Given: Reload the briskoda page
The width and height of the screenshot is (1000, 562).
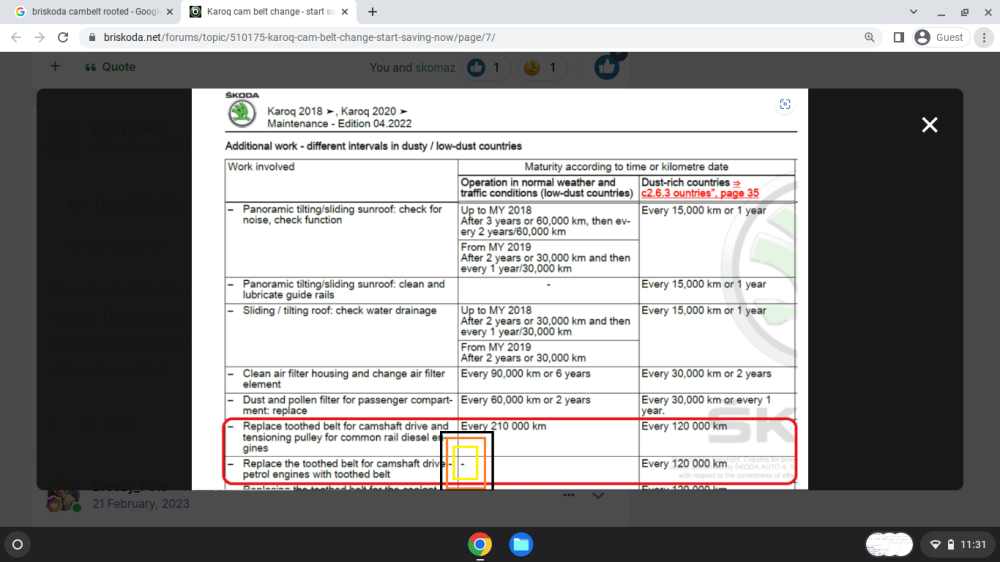Looking at the screenshot, I should click(x=62, y=38).
